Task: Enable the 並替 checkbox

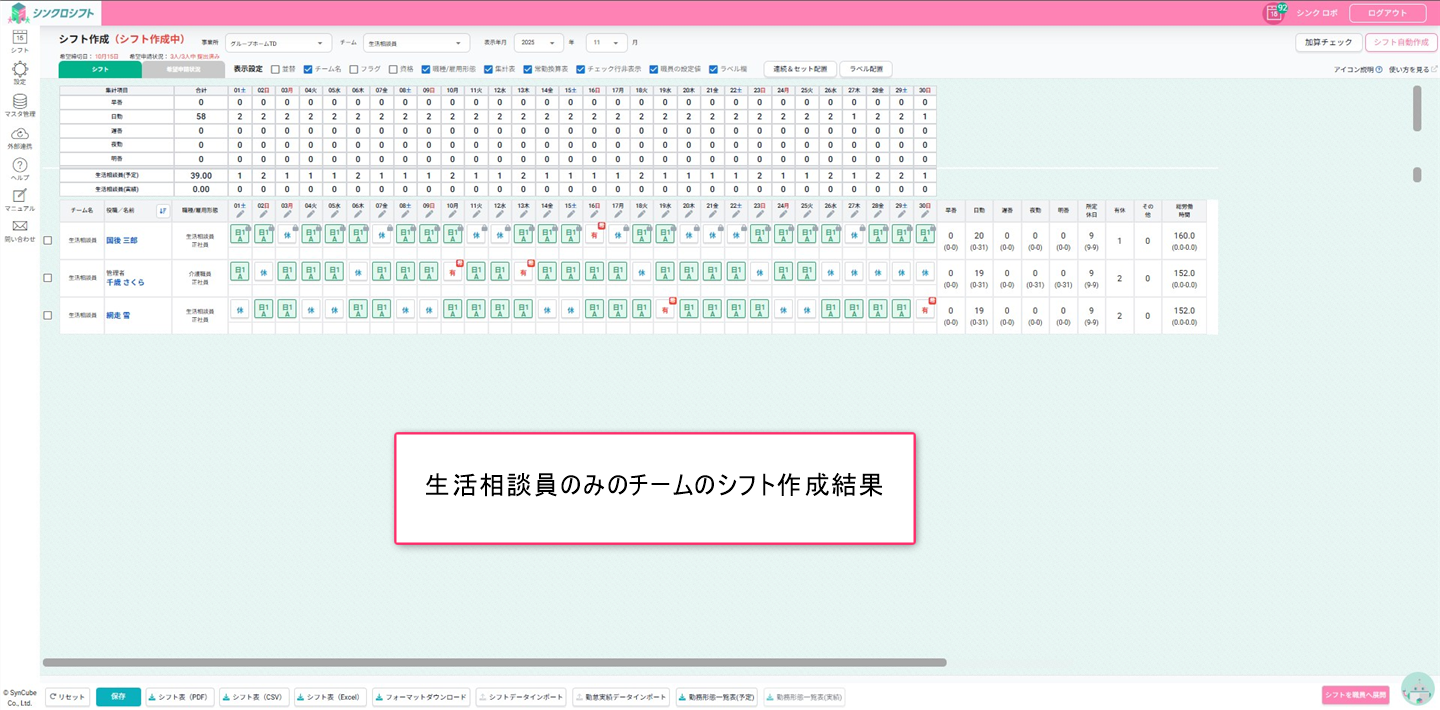Action: tap(275, 70)
